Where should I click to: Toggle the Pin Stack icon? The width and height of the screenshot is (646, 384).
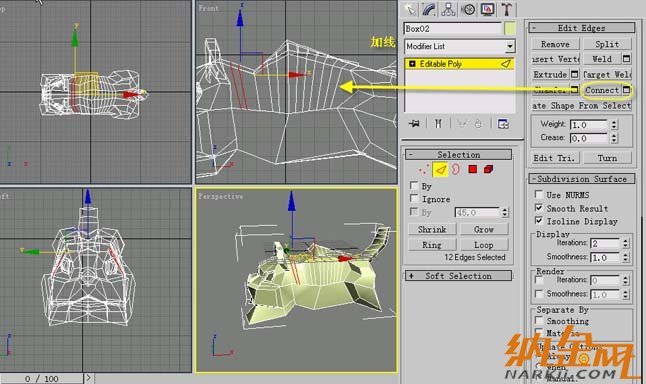click(414, 123)
